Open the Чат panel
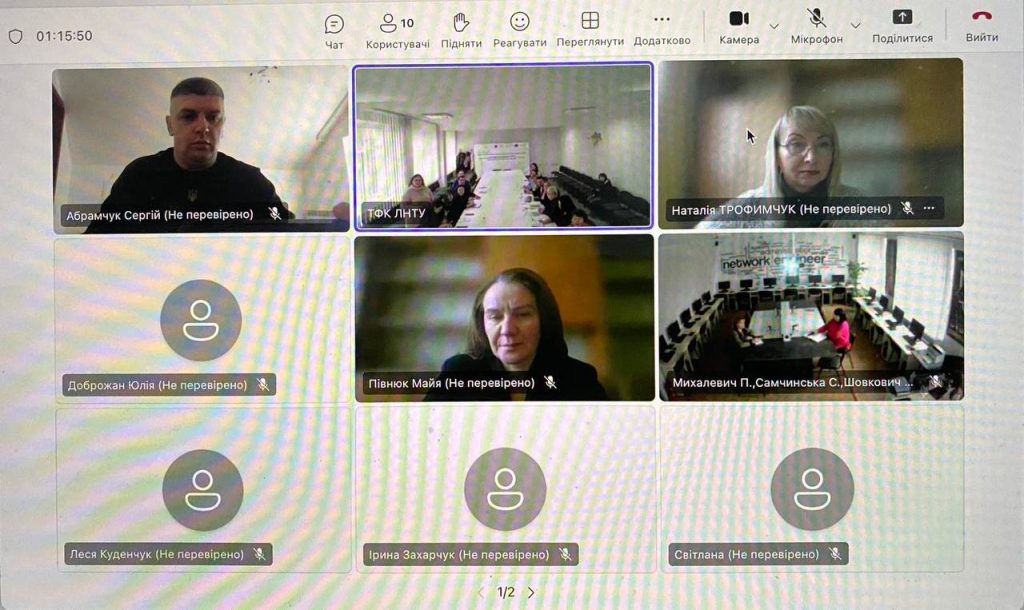1024x610 pixels. pos(334,28)
